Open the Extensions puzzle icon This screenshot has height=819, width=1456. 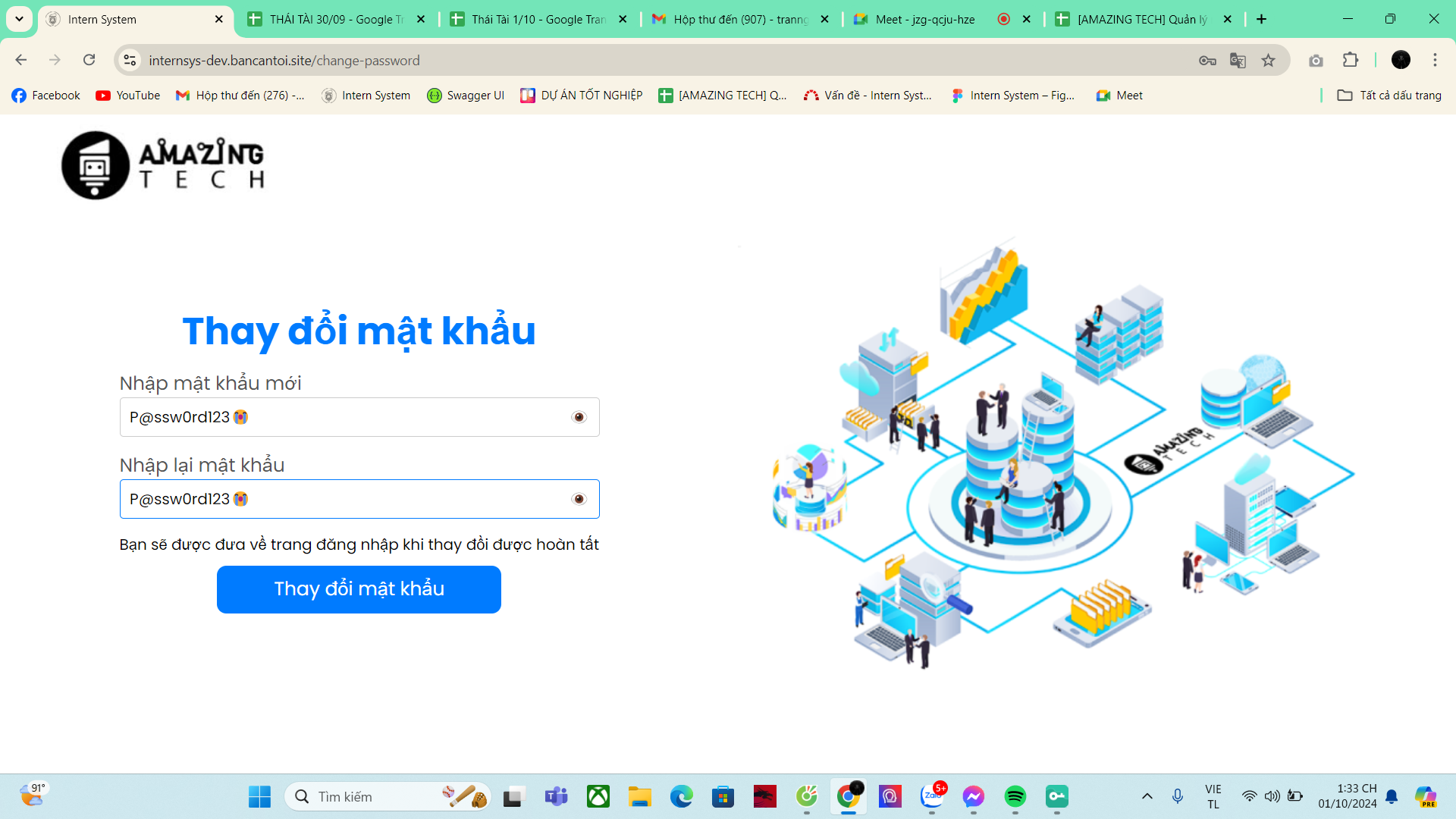(1351, 61)
